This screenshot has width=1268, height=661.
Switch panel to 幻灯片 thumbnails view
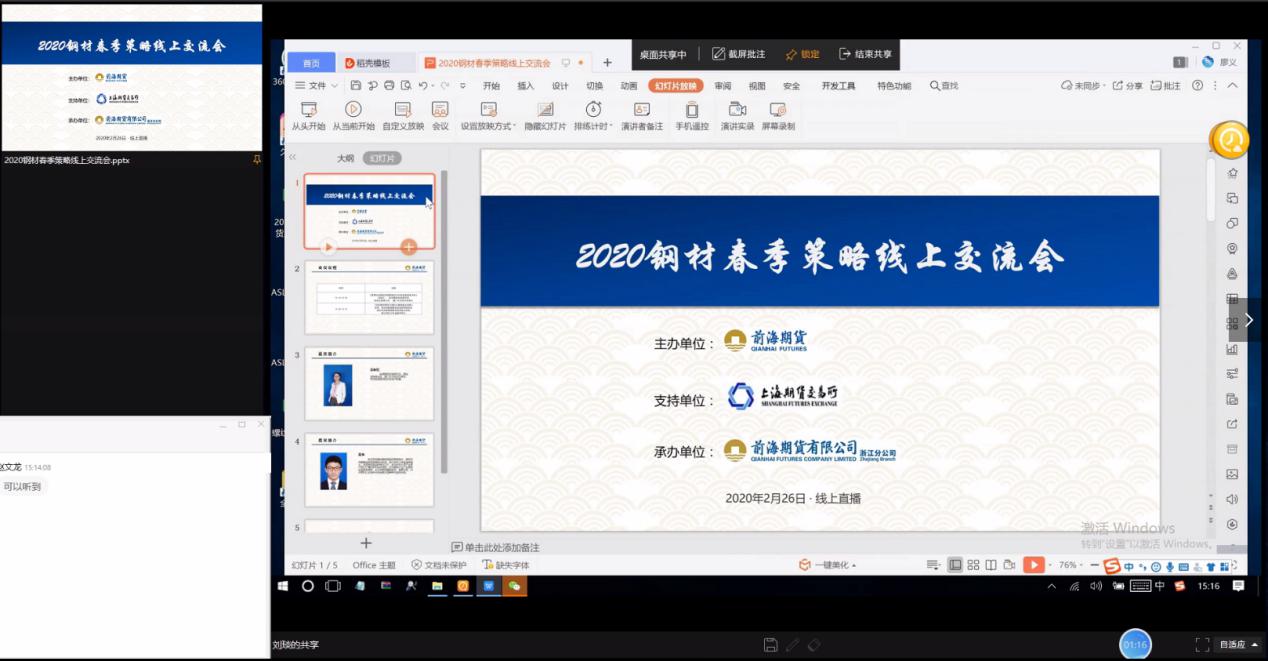point(381,158)
